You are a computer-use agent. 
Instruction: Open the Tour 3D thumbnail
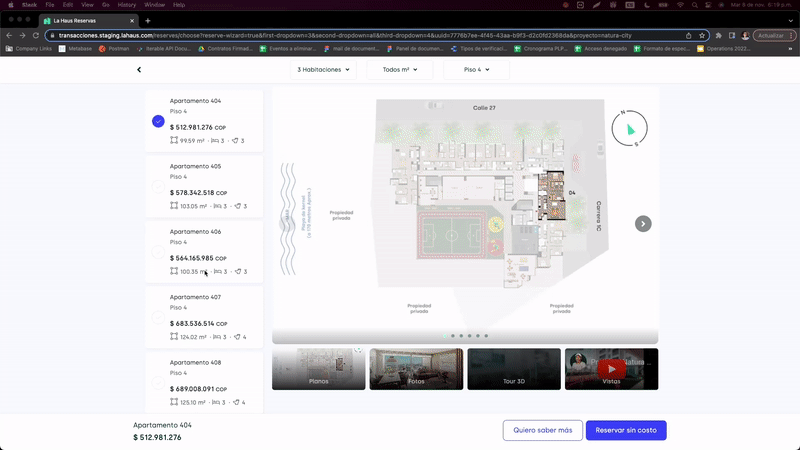[514, 369]
